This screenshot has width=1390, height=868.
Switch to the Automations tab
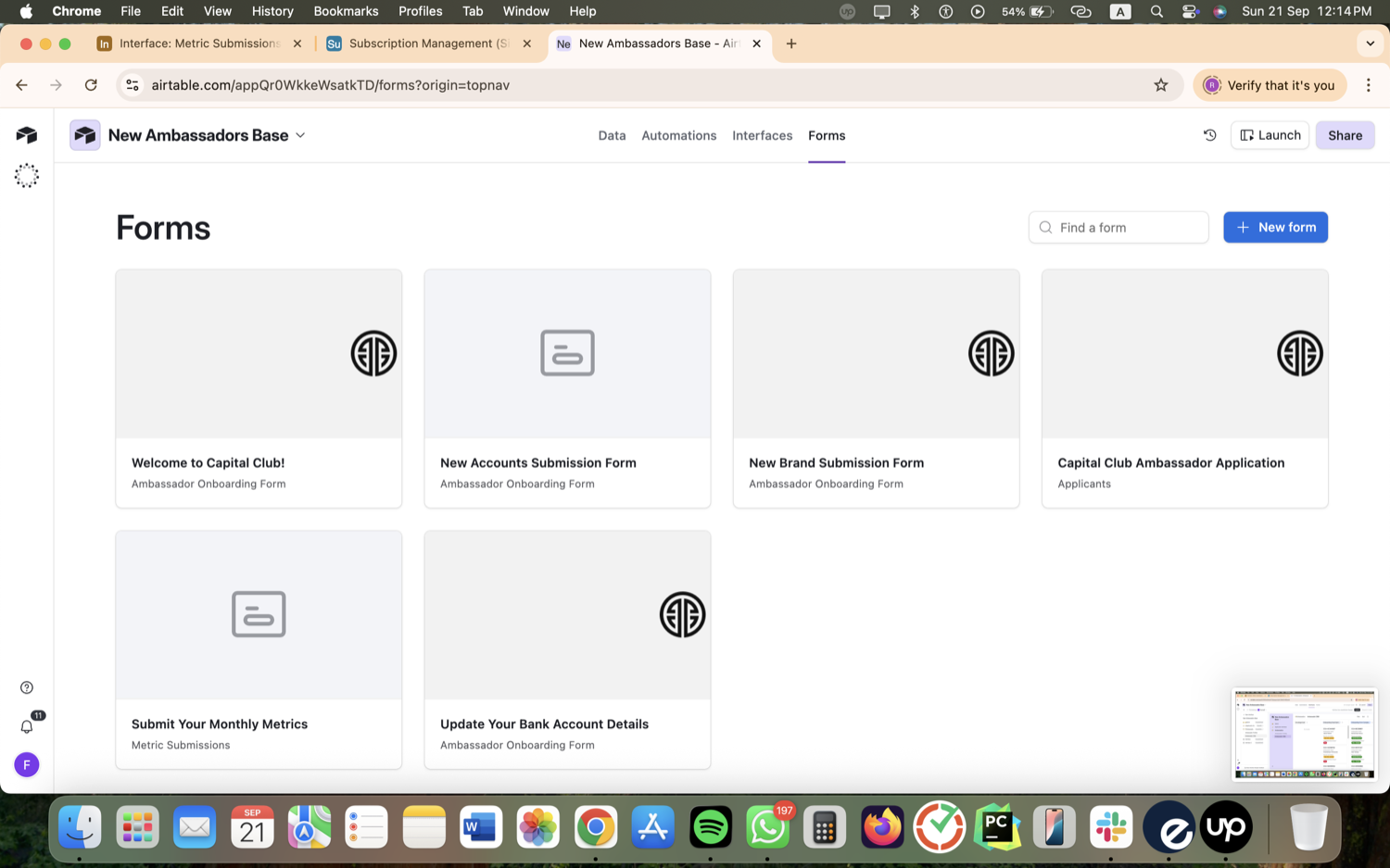pyautogui.click(x=679, y=135)
